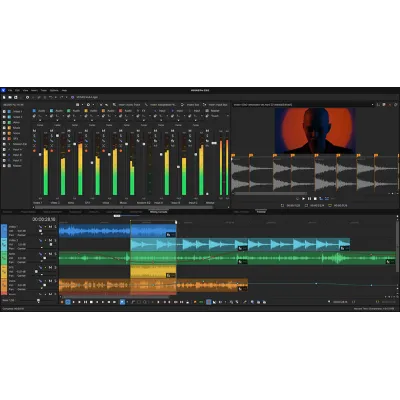Click the timeline Rate slider handle
This screenshot has width=400, height=400.
(x=38, y=301)
